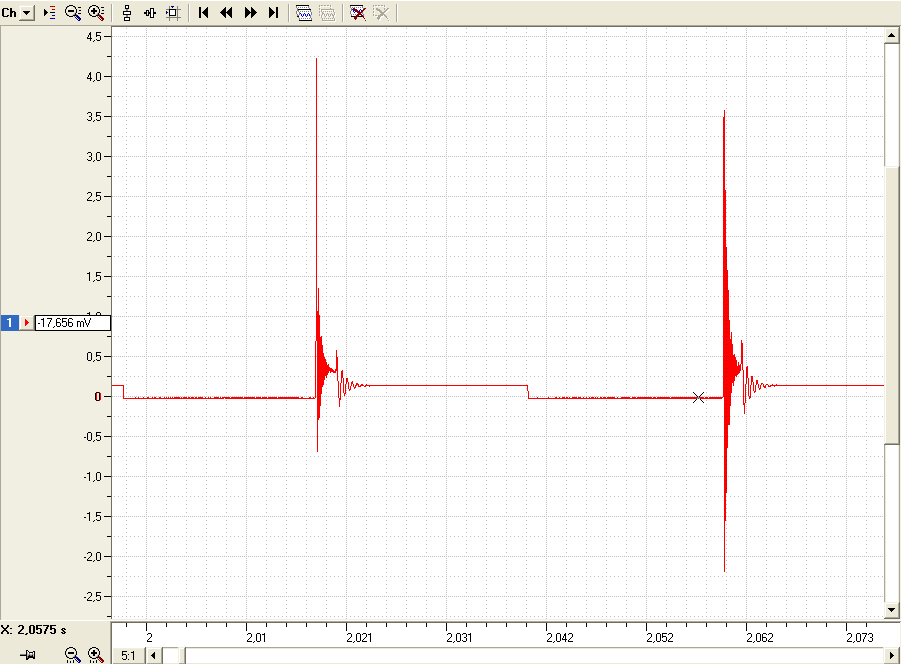Open the Ch channel dropdown

coord(27,13)
